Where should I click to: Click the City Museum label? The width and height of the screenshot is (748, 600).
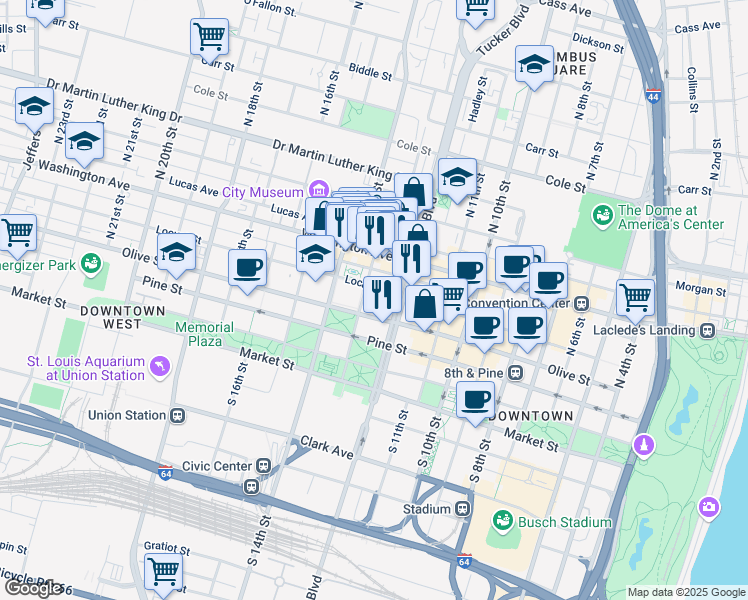point(263,192)
